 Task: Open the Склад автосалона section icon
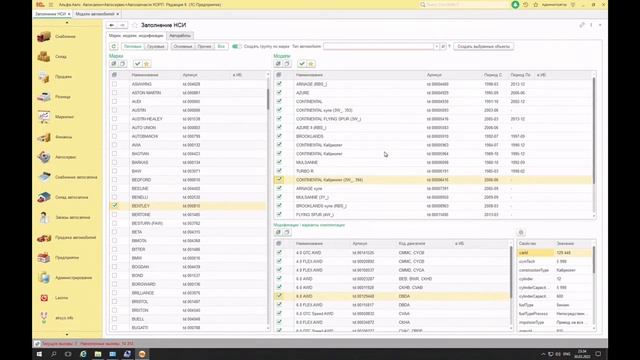click(44, 197)
